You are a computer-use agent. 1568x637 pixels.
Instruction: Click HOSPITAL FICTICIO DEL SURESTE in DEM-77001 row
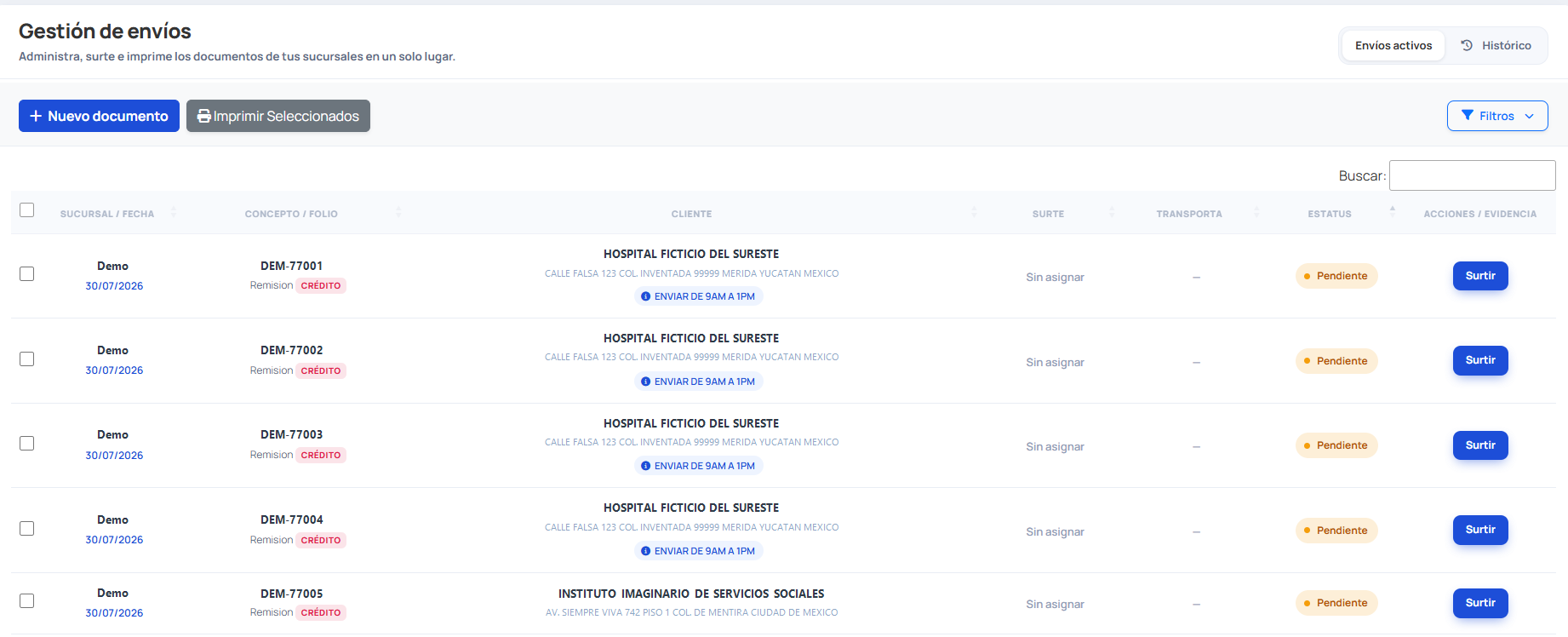691,255
